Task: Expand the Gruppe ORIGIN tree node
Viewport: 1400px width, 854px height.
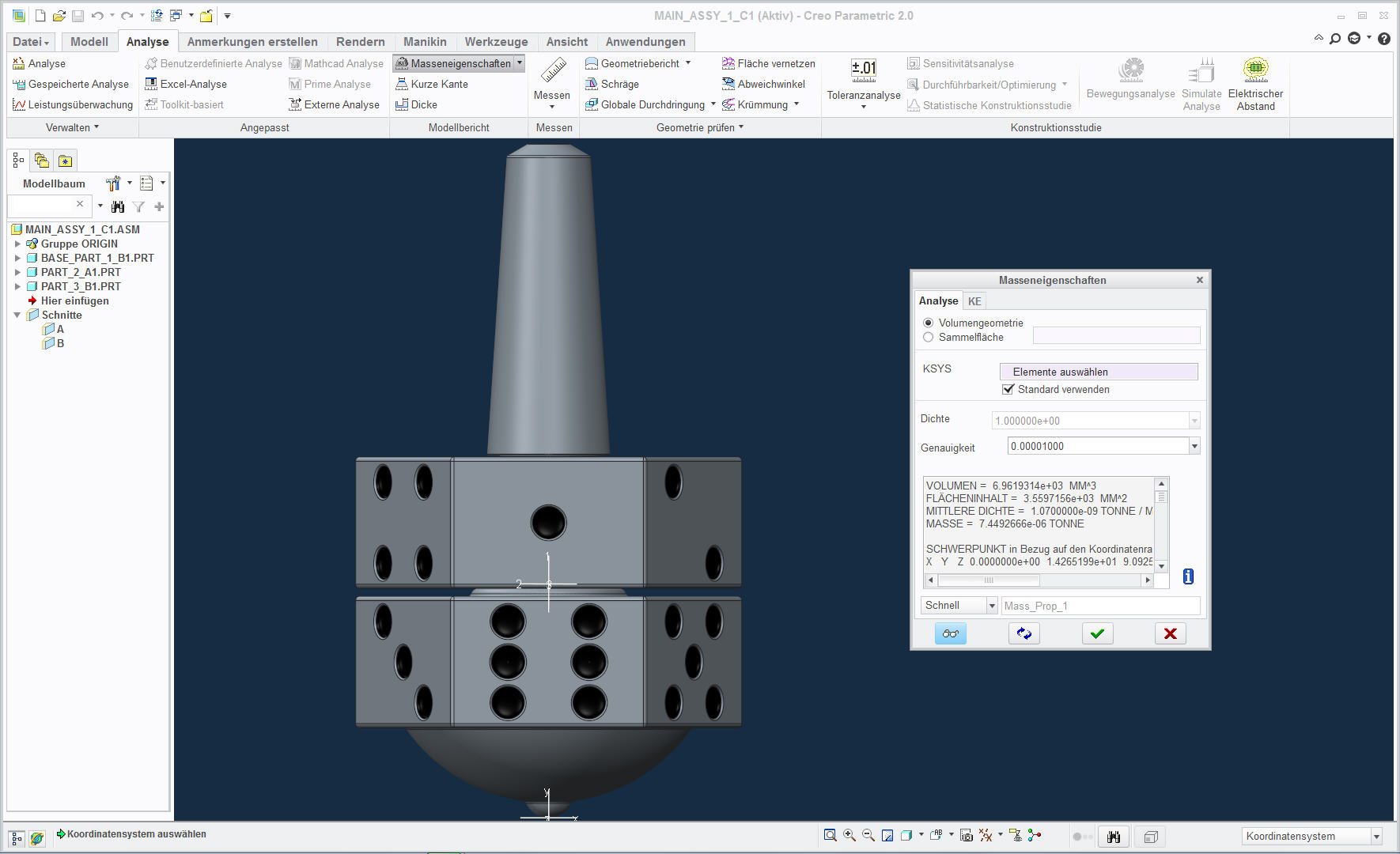Action: pyautogui.click(x=17, y=244)
